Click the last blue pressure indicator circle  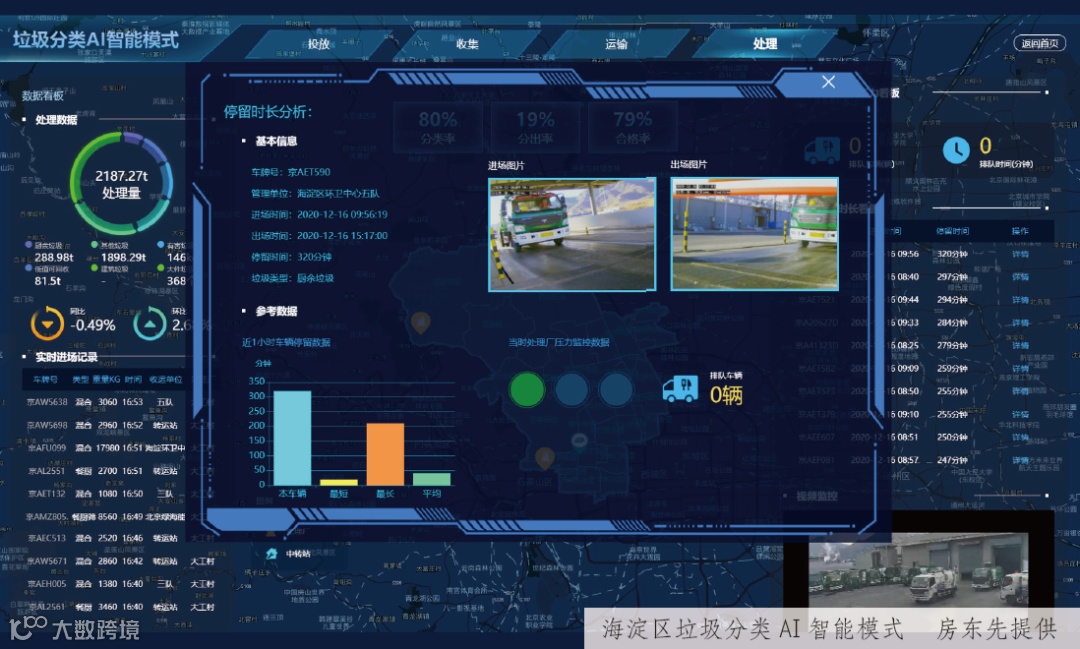(616, 389)
